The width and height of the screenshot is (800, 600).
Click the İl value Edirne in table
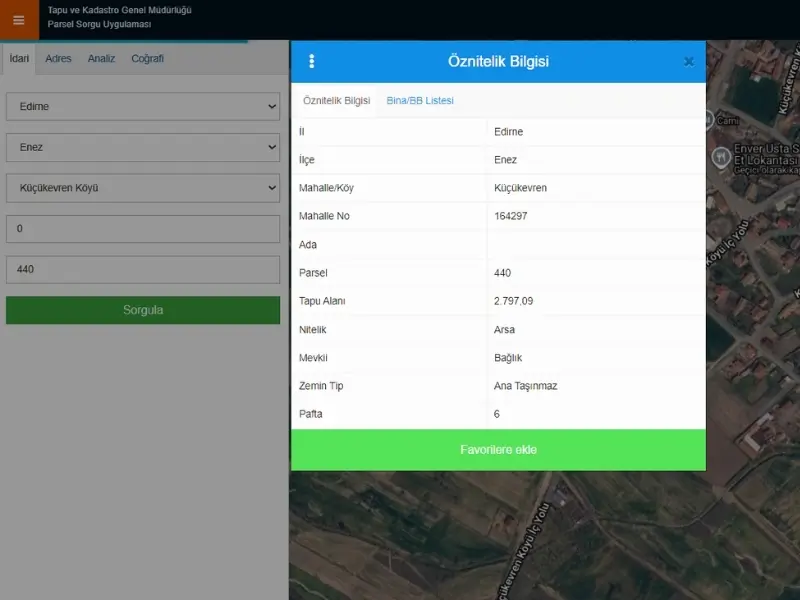[x=508, y=132]
